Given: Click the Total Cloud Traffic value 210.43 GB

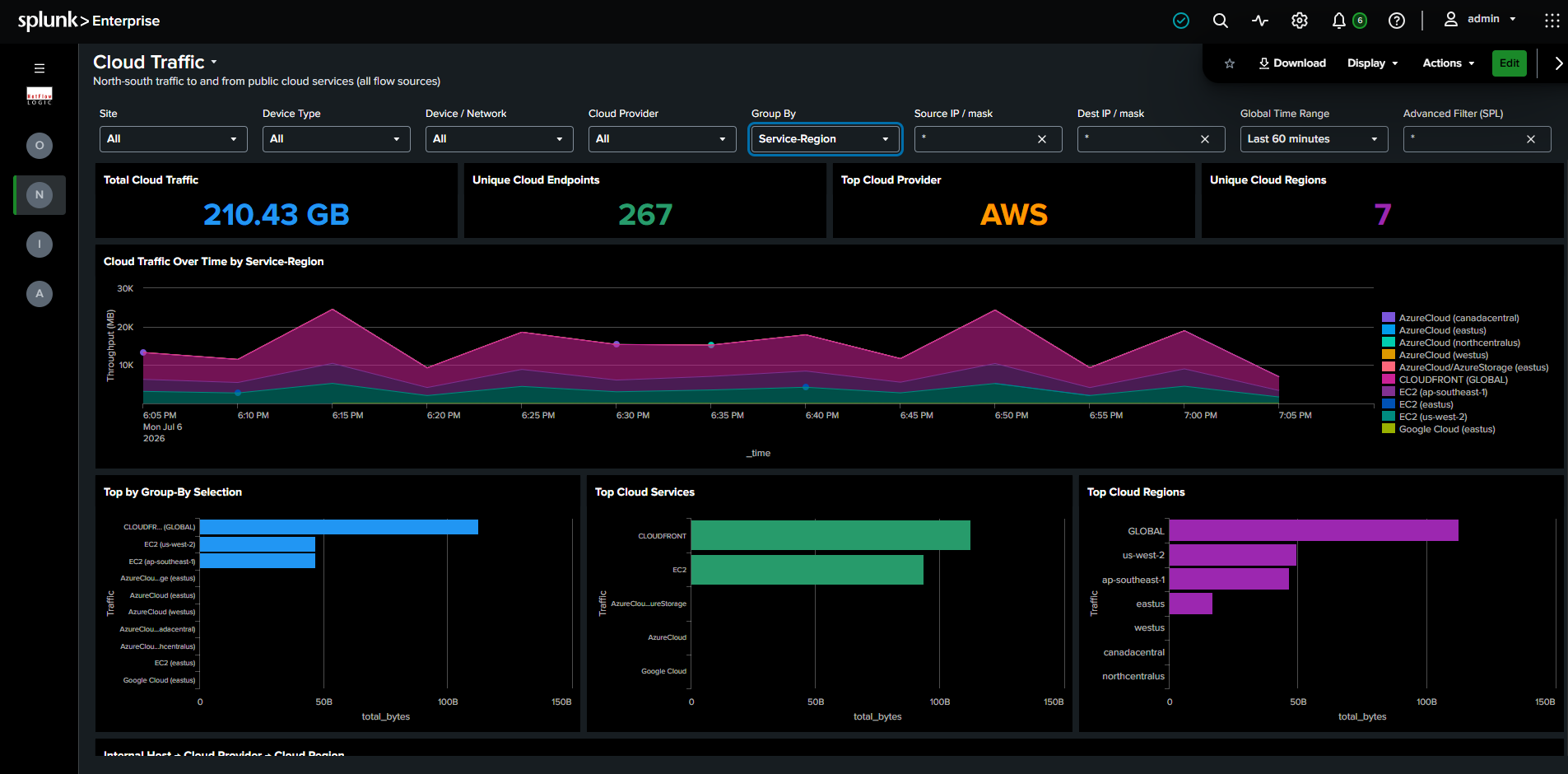Looking at the screenshot, I should coord(277,215).
